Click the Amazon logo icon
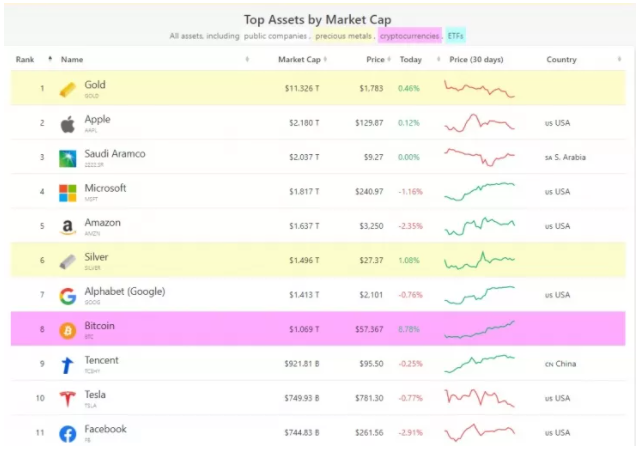 tap(68, 227)
